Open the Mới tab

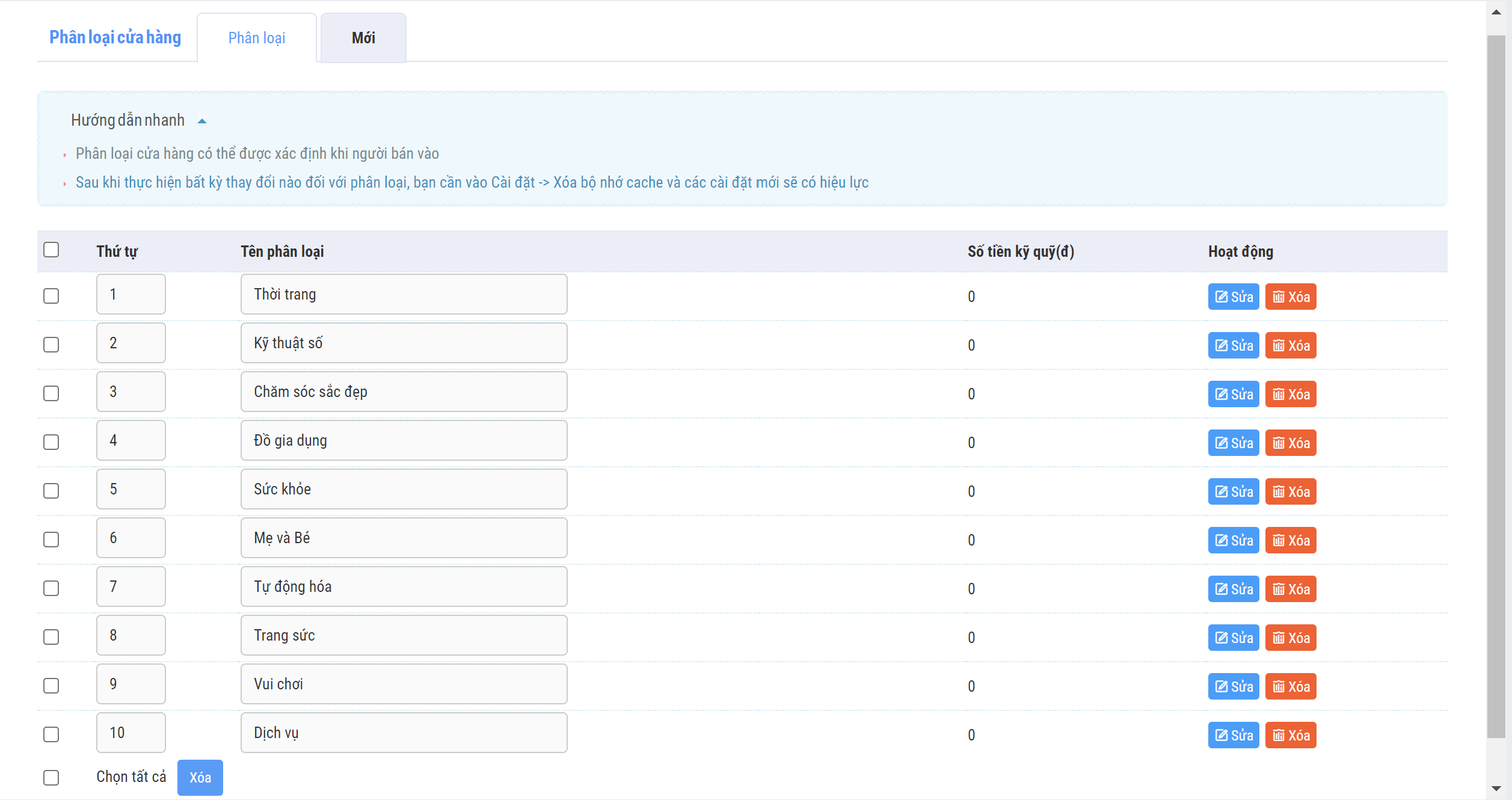tap(363, 38)
